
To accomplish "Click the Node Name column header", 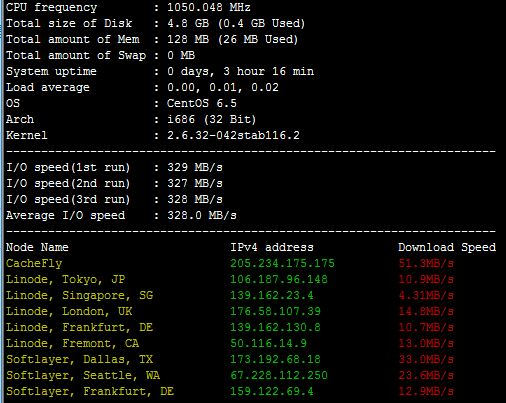I will tap(37, 247).
